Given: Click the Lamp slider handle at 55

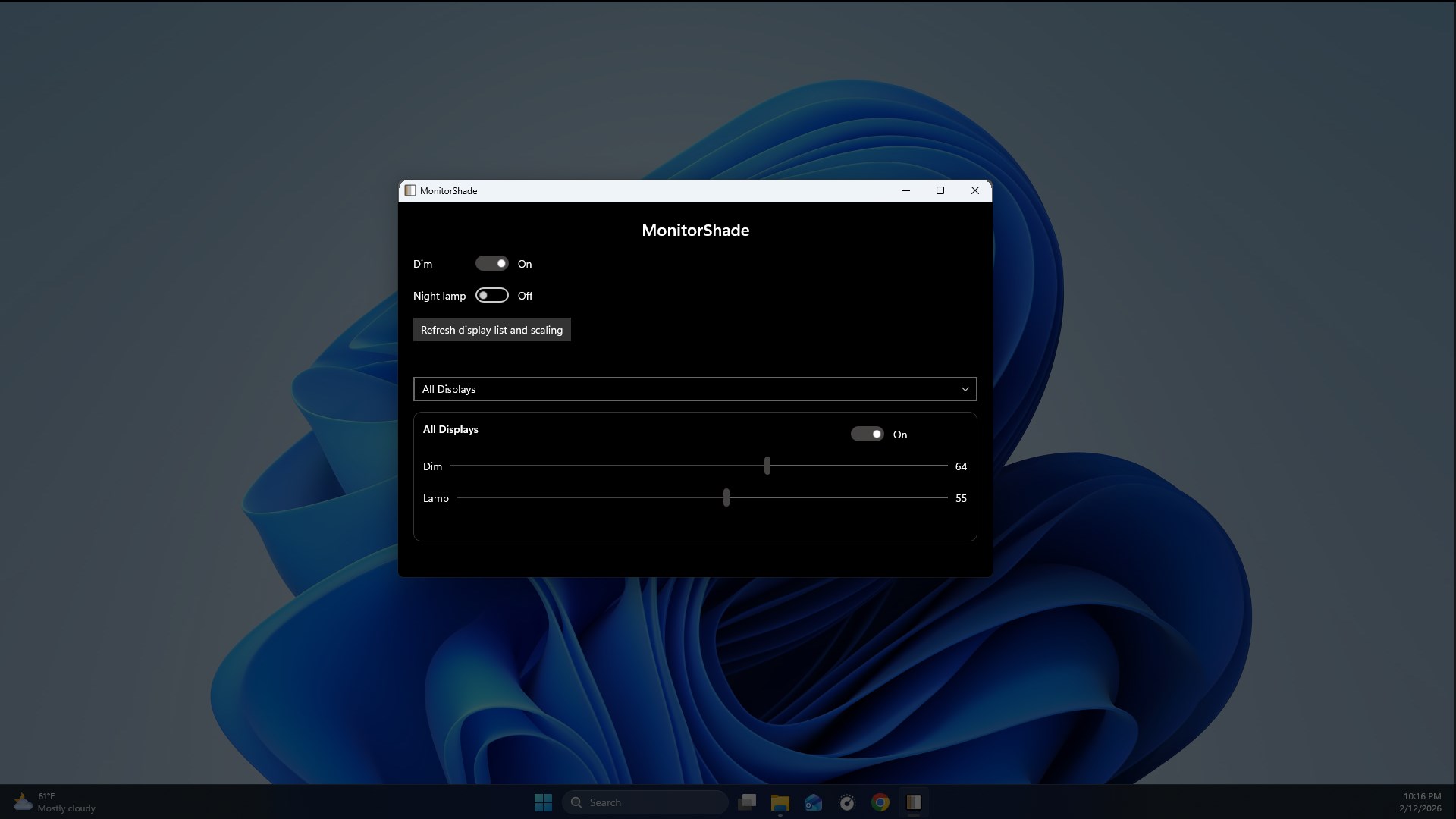Looking at the screenshot, I should pyautogui.click(x=726, y=497).
